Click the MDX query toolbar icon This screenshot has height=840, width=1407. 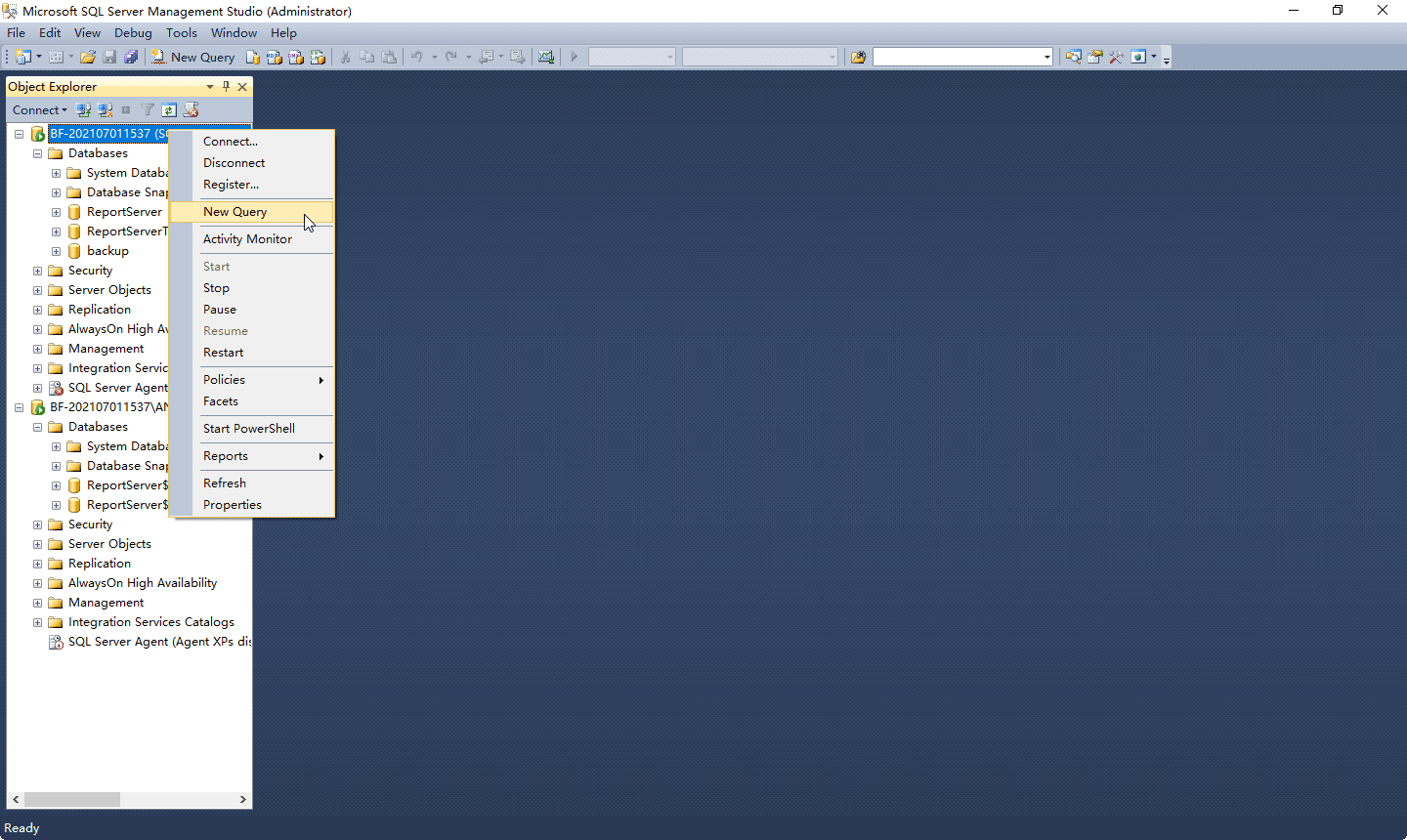(274, 57)
